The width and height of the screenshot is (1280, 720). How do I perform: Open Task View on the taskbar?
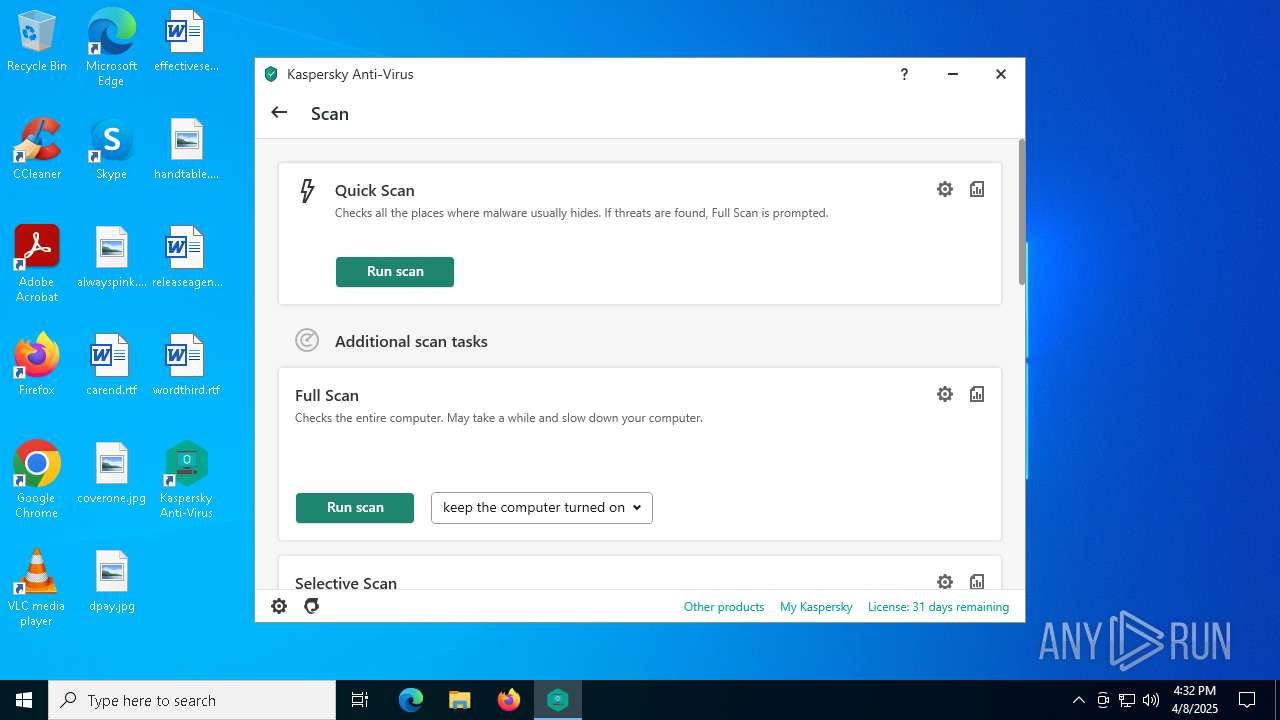[360, 700]
